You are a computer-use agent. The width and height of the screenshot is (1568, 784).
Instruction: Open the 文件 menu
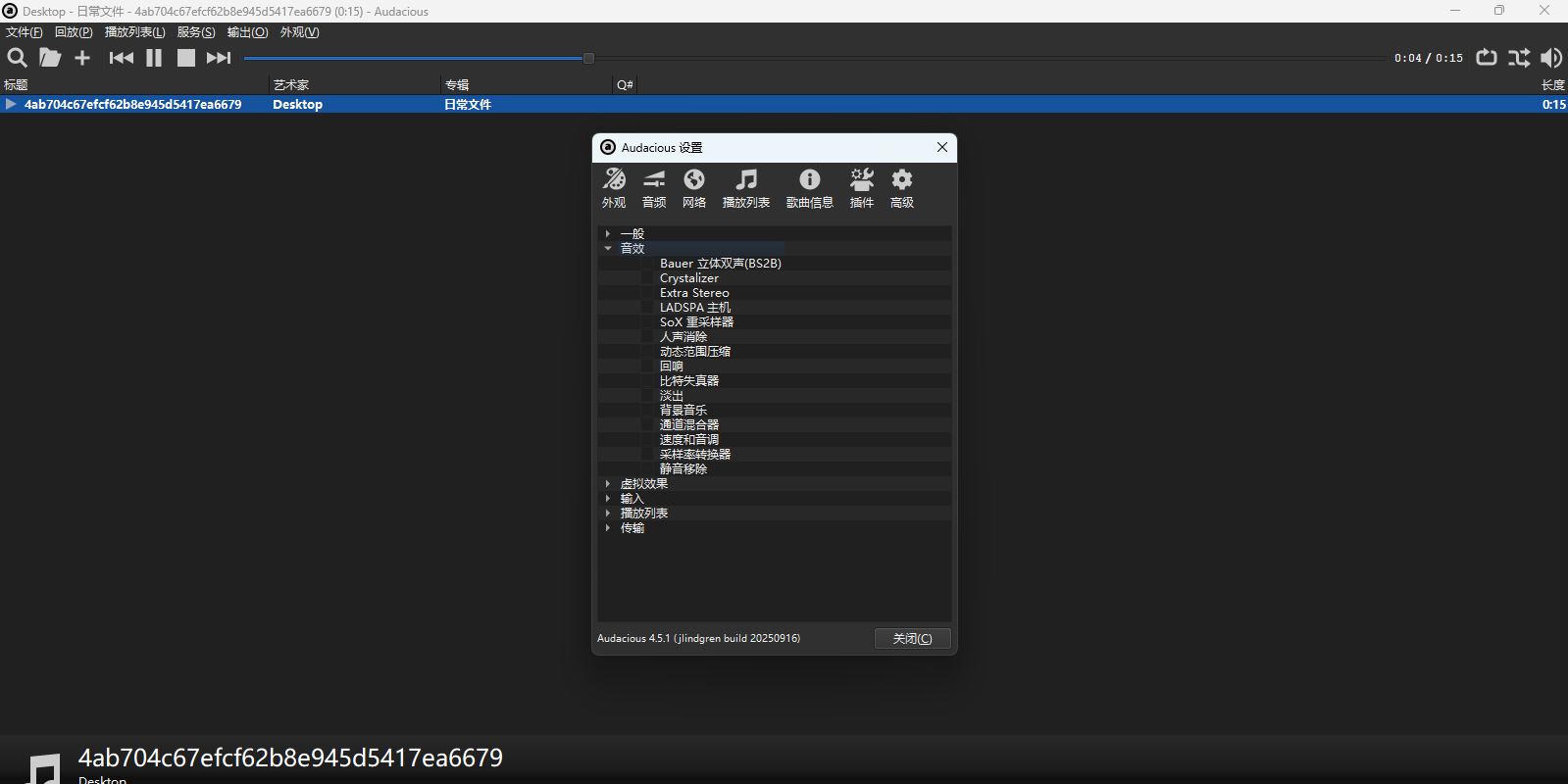(25, 32)
